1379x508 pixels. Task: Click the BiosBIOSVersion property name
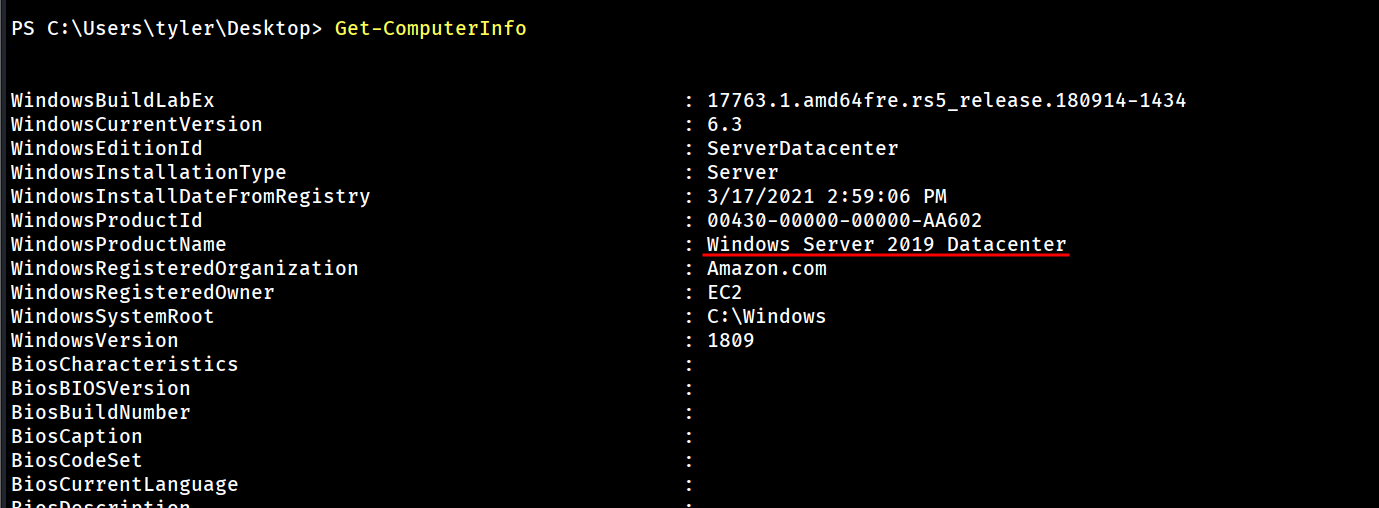100,389
